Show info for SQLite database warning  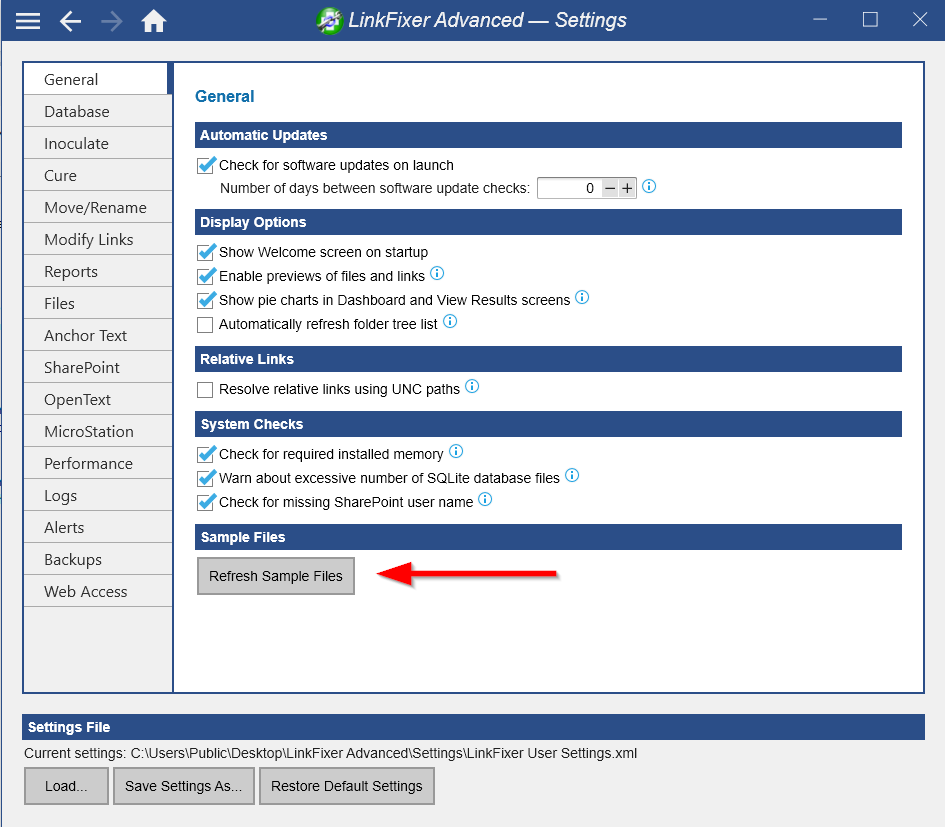tap(572, 476)
